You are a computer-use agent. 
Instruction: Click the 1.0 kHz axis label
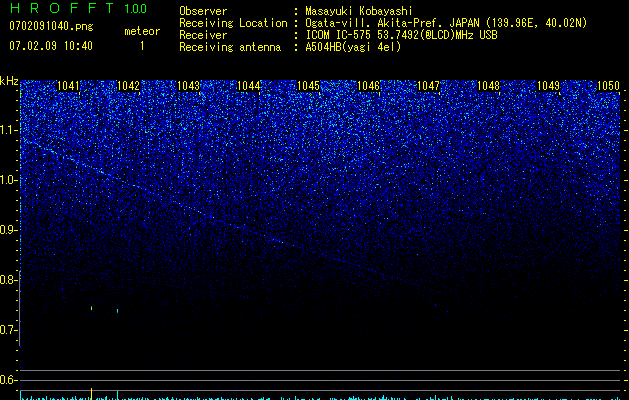(9, 180)
